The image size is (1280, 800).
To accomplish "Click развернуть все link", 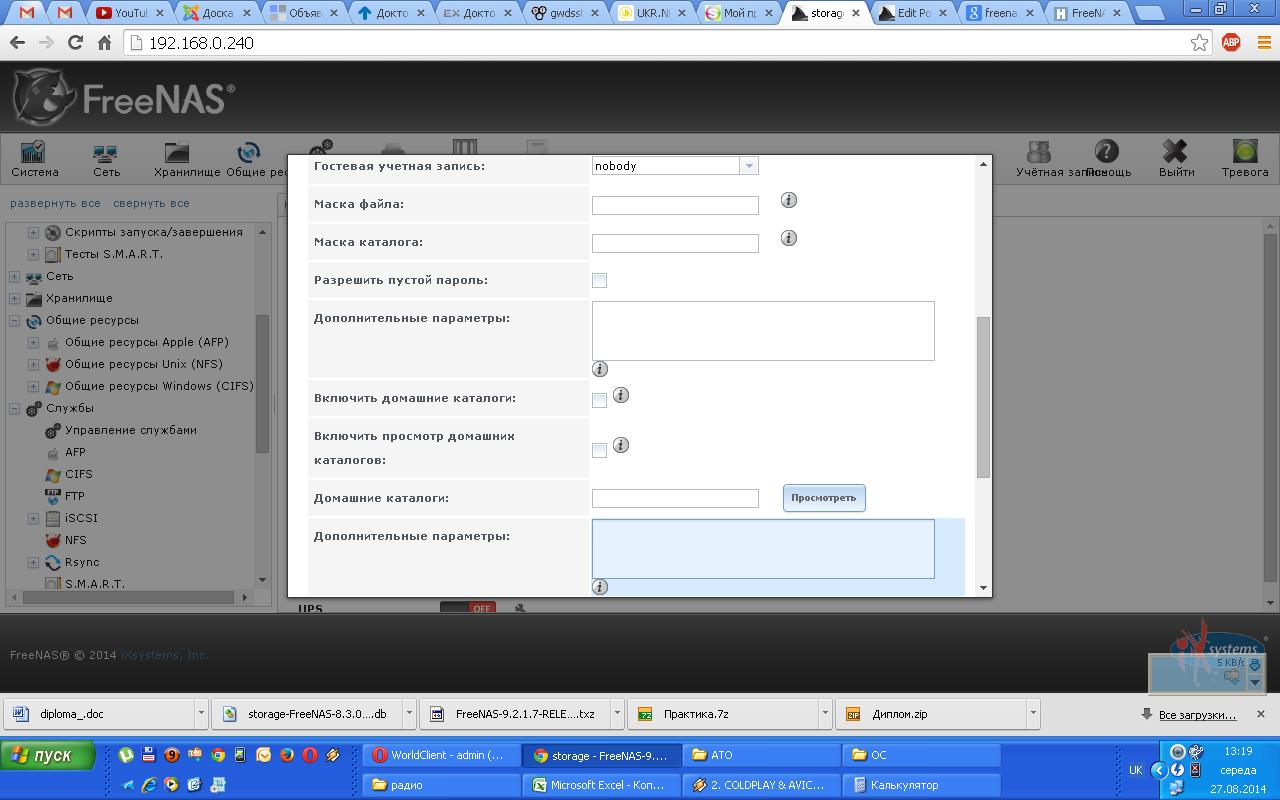I will [x=55, y=203].
